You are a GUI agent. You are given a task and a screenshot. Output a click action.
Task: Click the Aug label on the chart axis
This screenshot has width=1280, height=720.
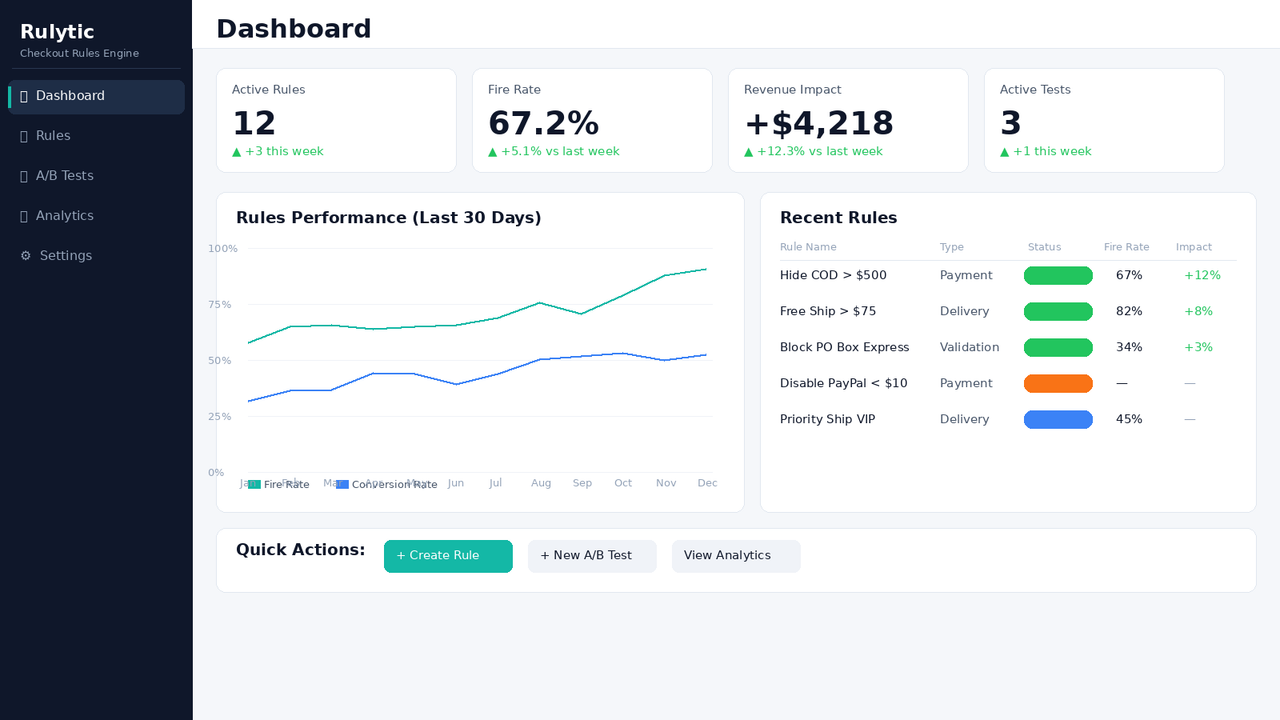click(x=541, y=484)
